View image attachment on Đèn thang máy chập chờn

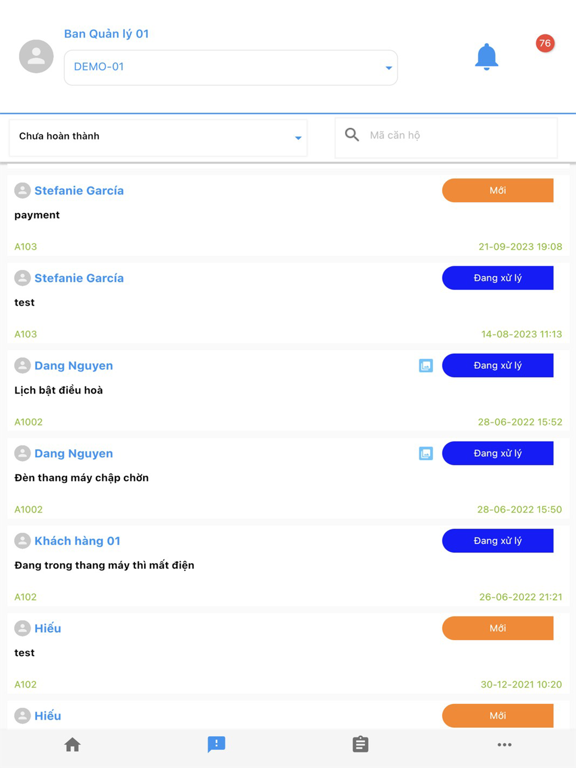point(426,453)
